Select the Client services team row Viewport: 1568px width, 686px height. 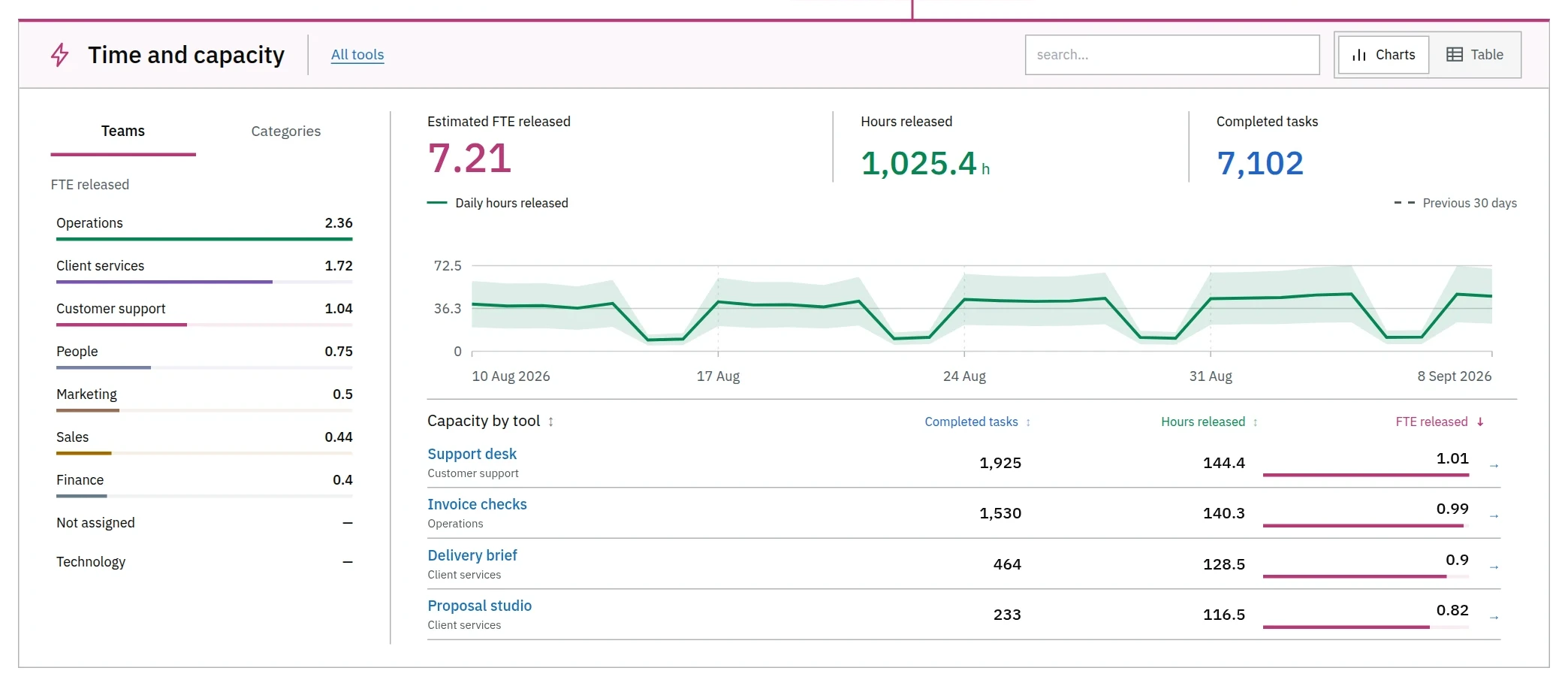(x=204, y=270)
